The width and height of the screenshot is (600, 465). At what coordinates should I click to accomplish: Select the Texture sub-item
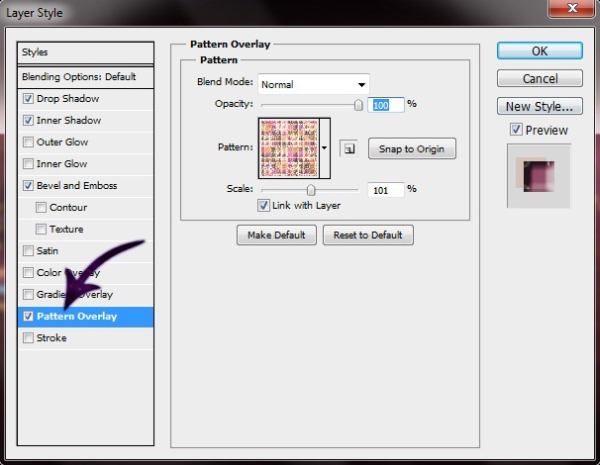click(67, 229)
